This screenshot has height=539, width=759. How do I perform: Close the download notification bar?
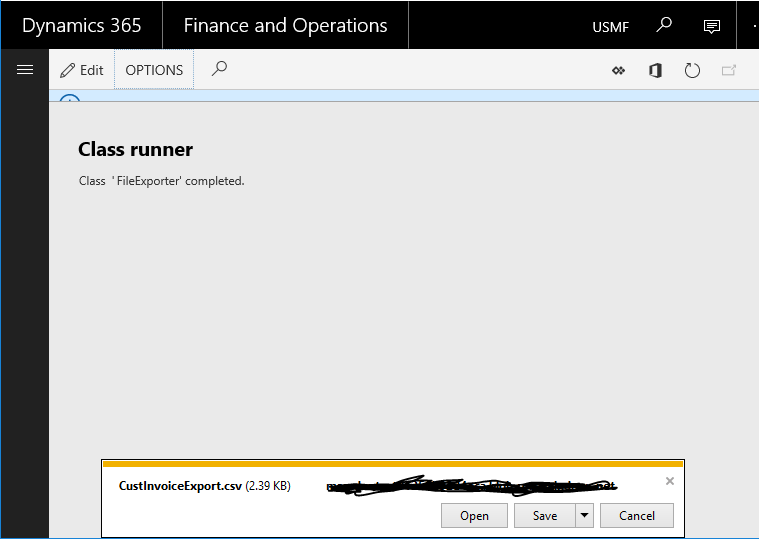[x=670, y=481]
